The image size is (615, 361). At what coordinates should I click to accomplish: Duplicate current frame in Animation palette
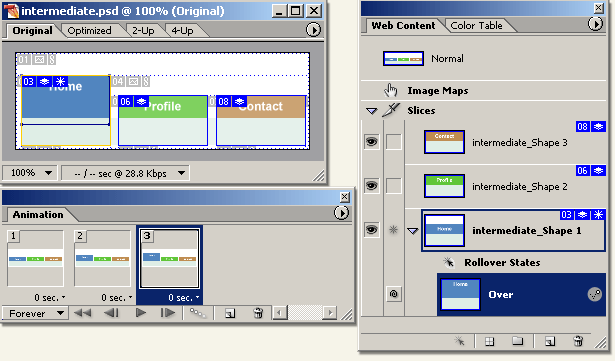[230, 313]
